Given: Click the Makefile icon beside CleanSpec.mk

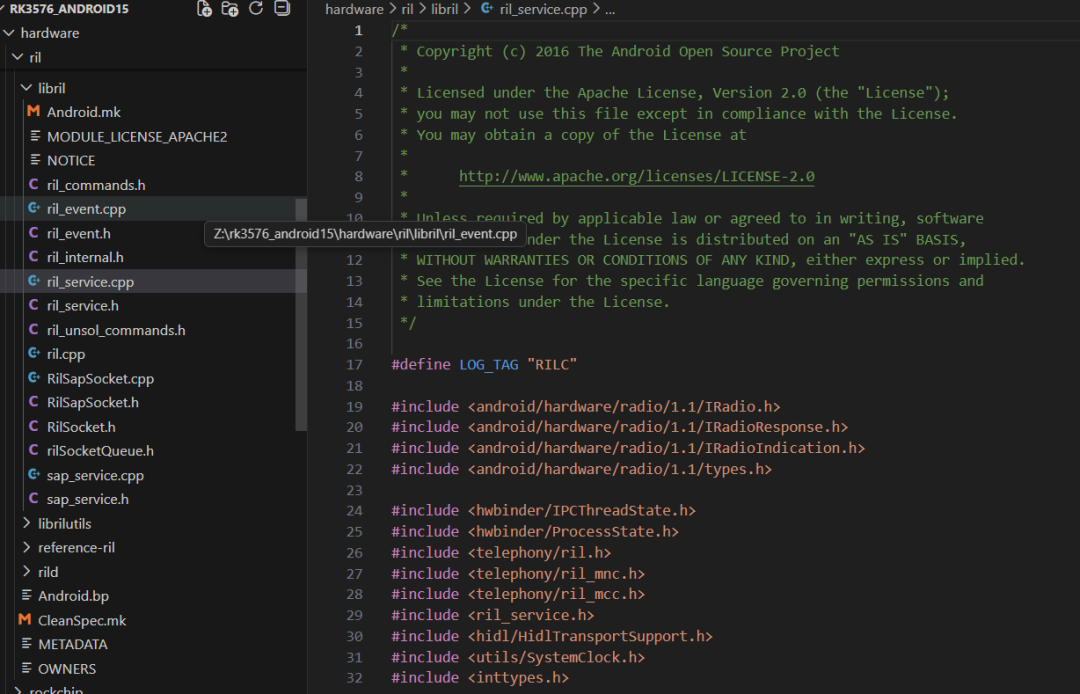Looking at the screenshot, I should tap(25, 620).
